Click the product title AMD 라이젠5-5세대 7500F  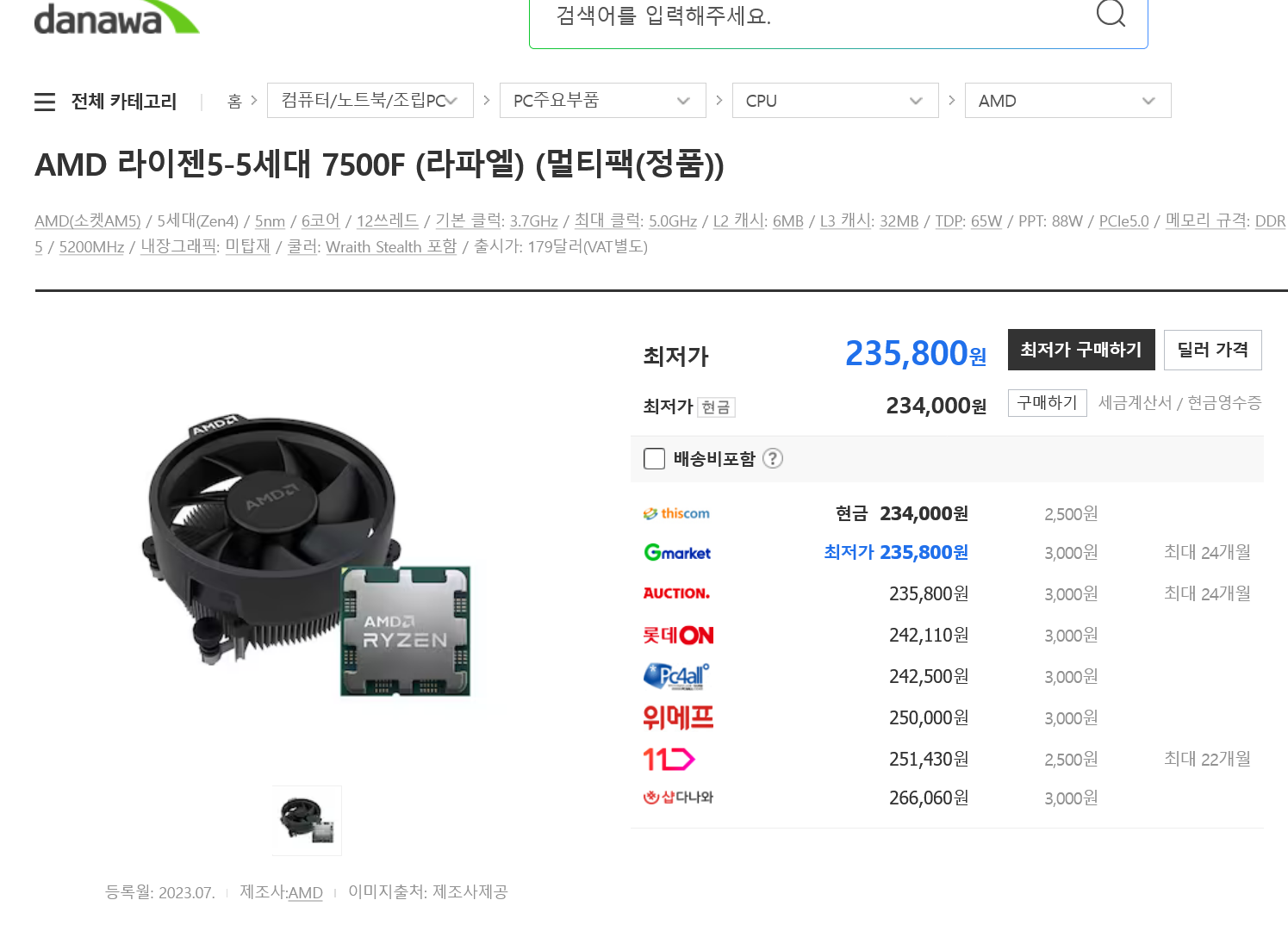point(379,164)
